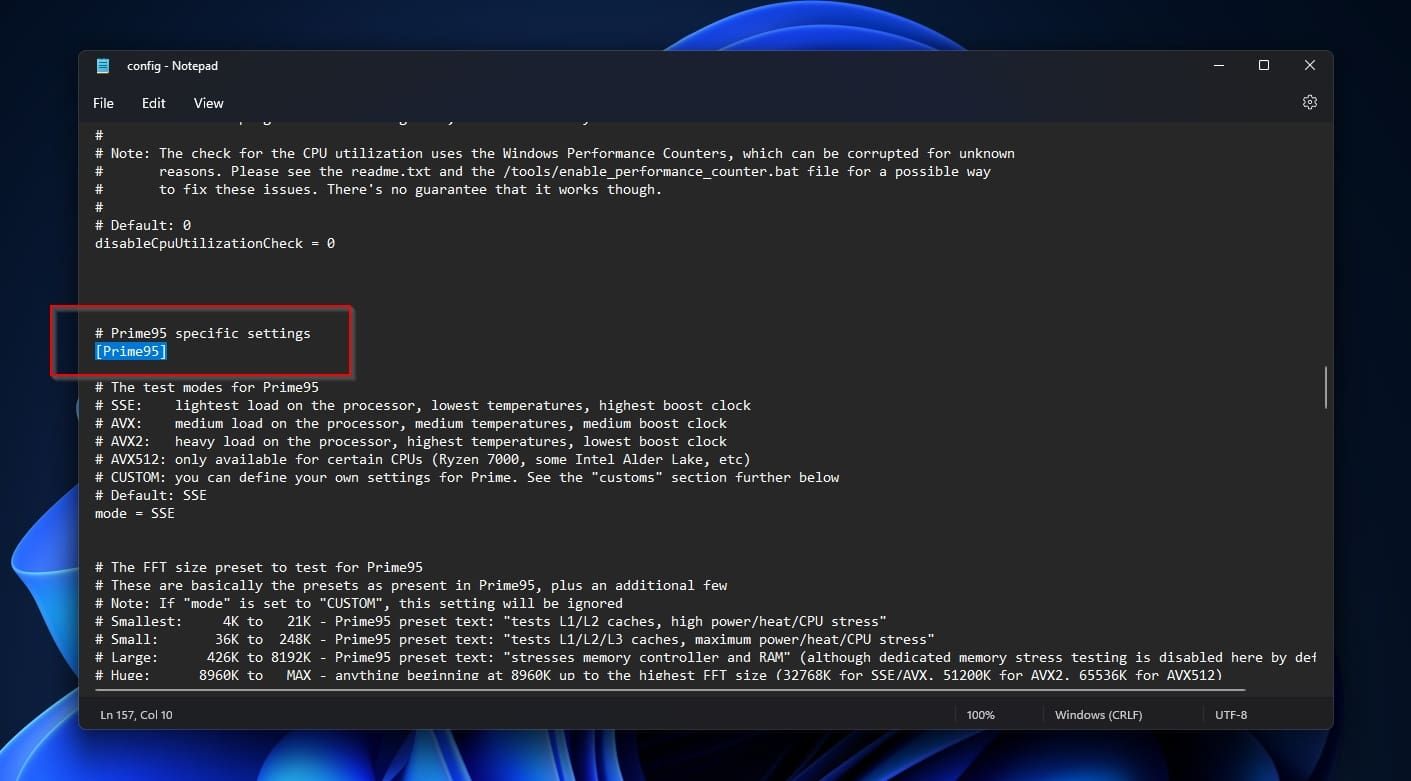Click the line 'to fix these issues'
Image resolution: width=1411 pixels, height=781 pixels.
pos(379,189)
